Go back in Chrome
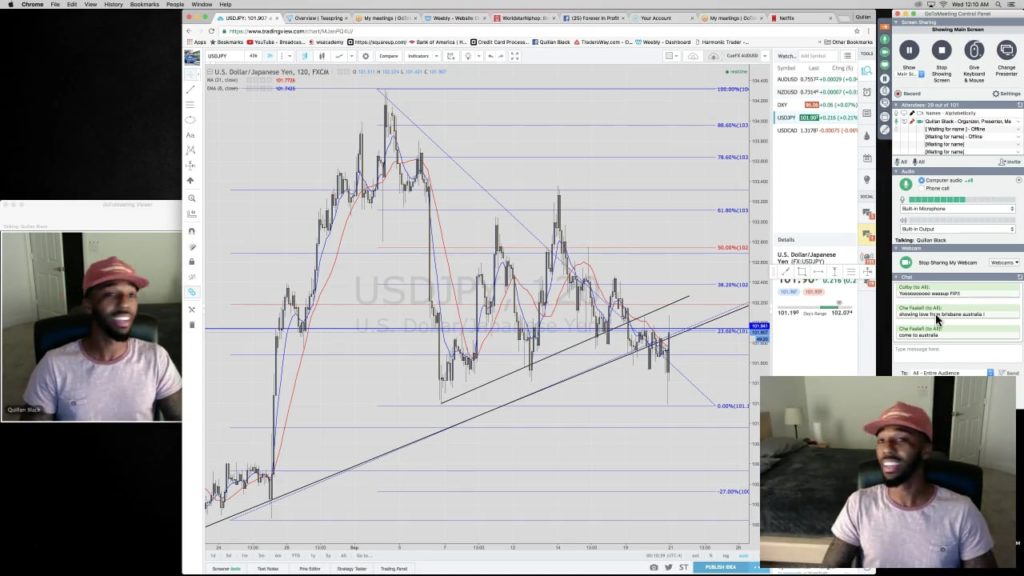 pyautogui.click(x=189, y=31)
